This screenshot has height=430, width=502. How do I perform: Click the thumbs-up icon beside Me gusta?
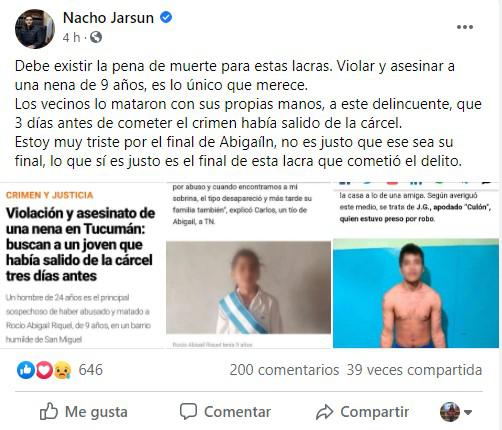pyautogui.click(x=49, y=411)
